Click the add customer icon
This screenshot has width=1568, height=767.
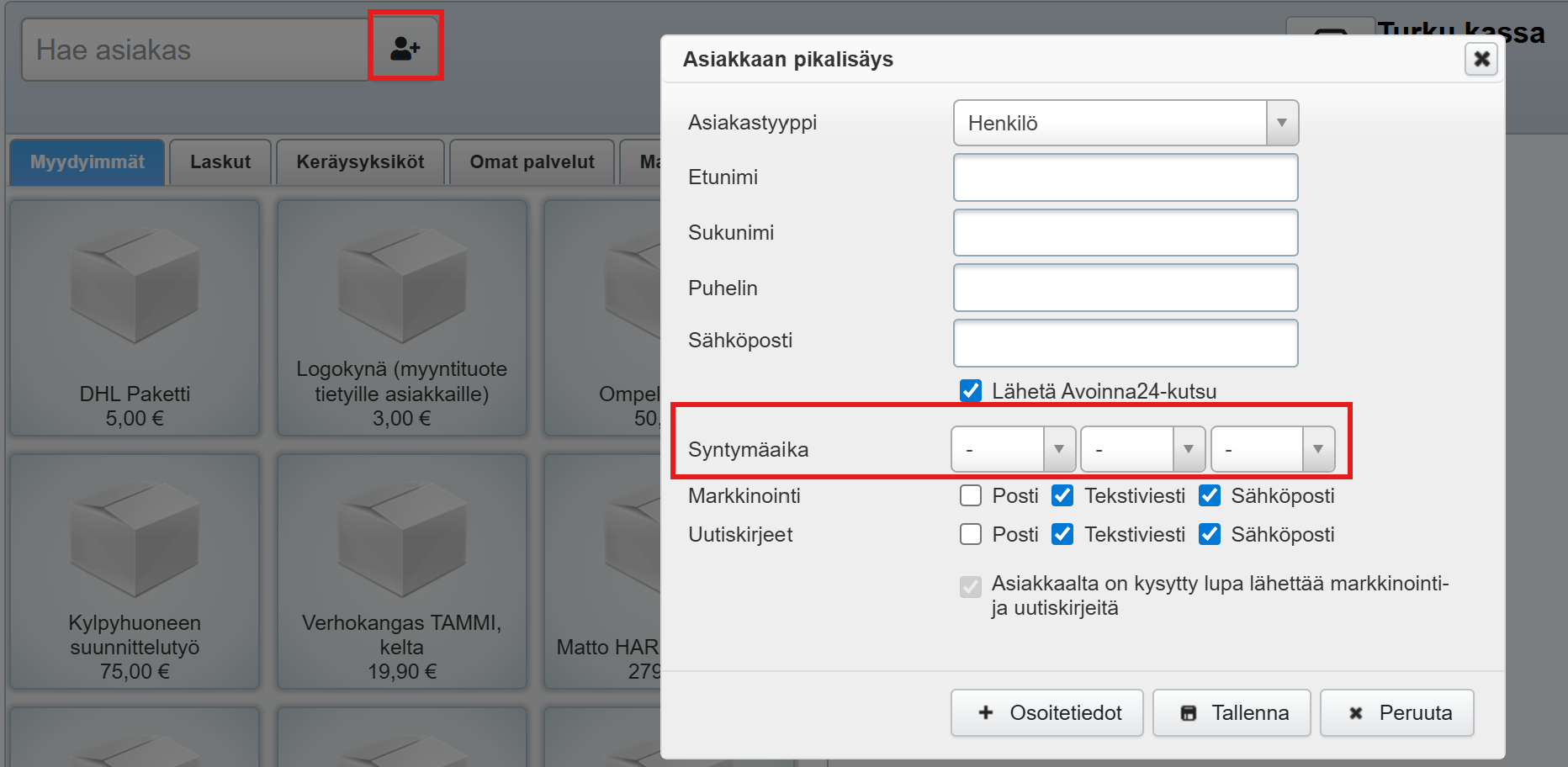click(x=405, y=48)
